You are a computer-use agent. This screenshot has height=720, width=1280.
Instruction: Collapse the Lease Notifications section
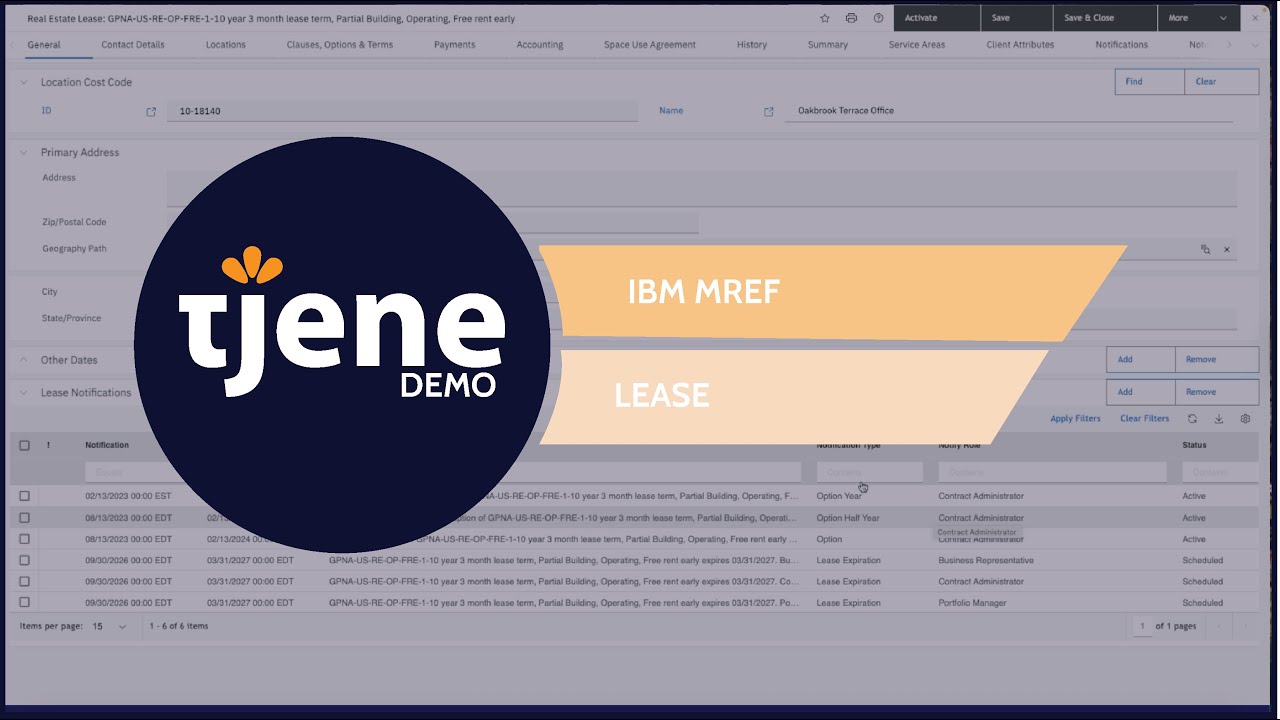tap(24, 393)
